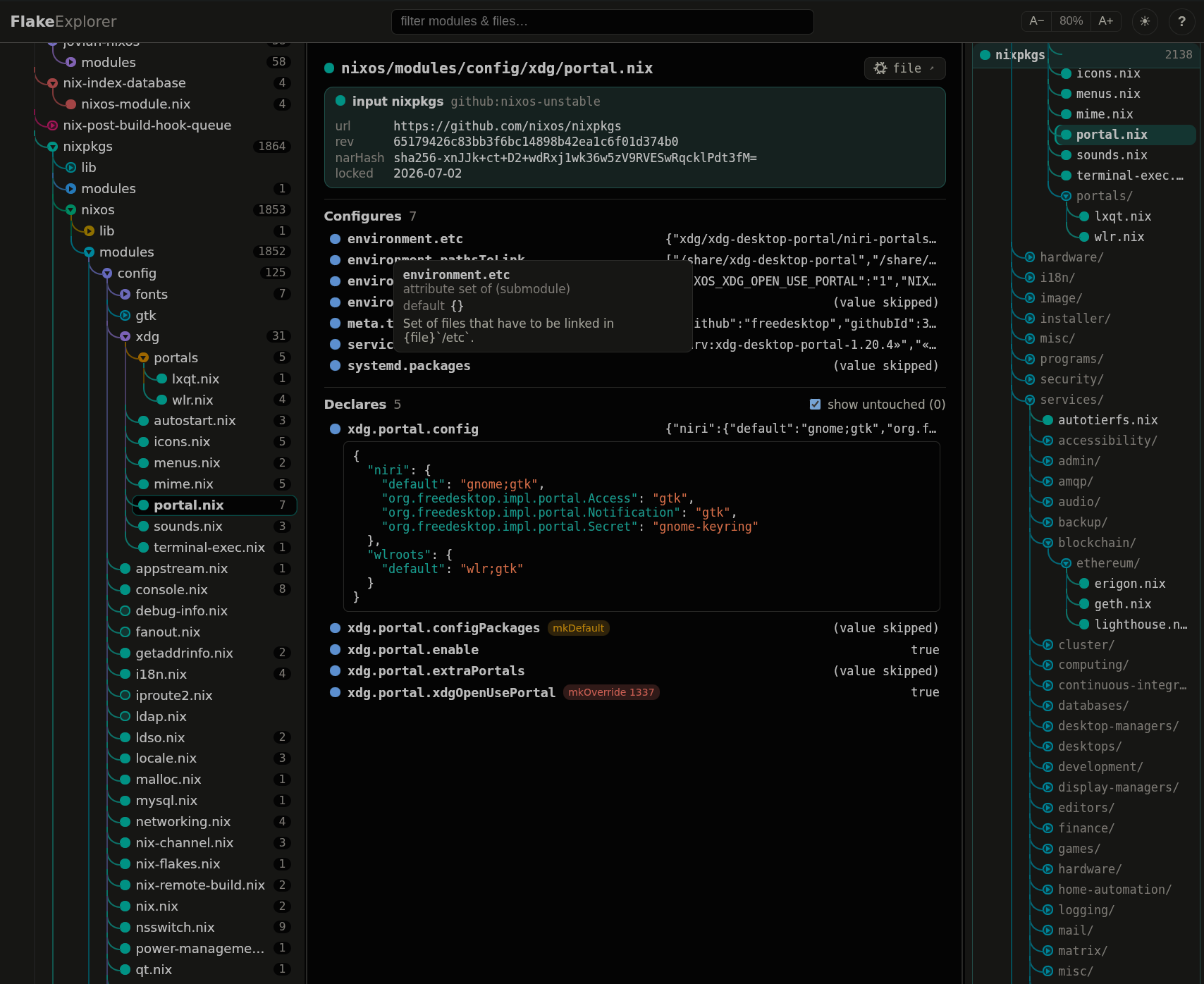1204x984 pixels.
Task: Click the input nixpkgs green dot
Action: [x=340, y=101]
